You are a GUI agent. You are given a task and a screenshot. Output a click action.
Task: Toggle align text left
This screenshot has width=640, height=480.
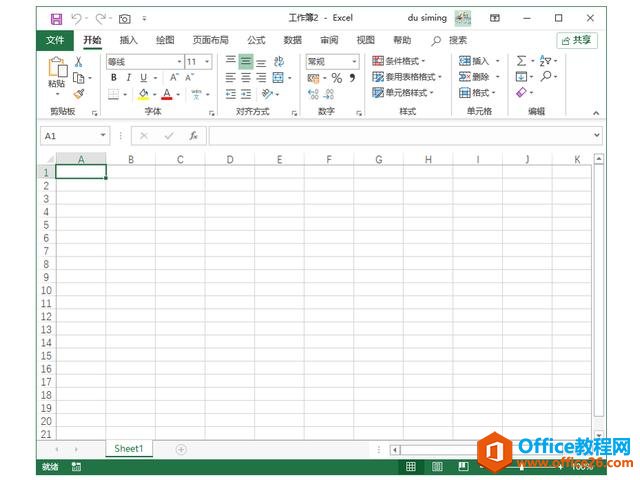(x=231, y=78)
